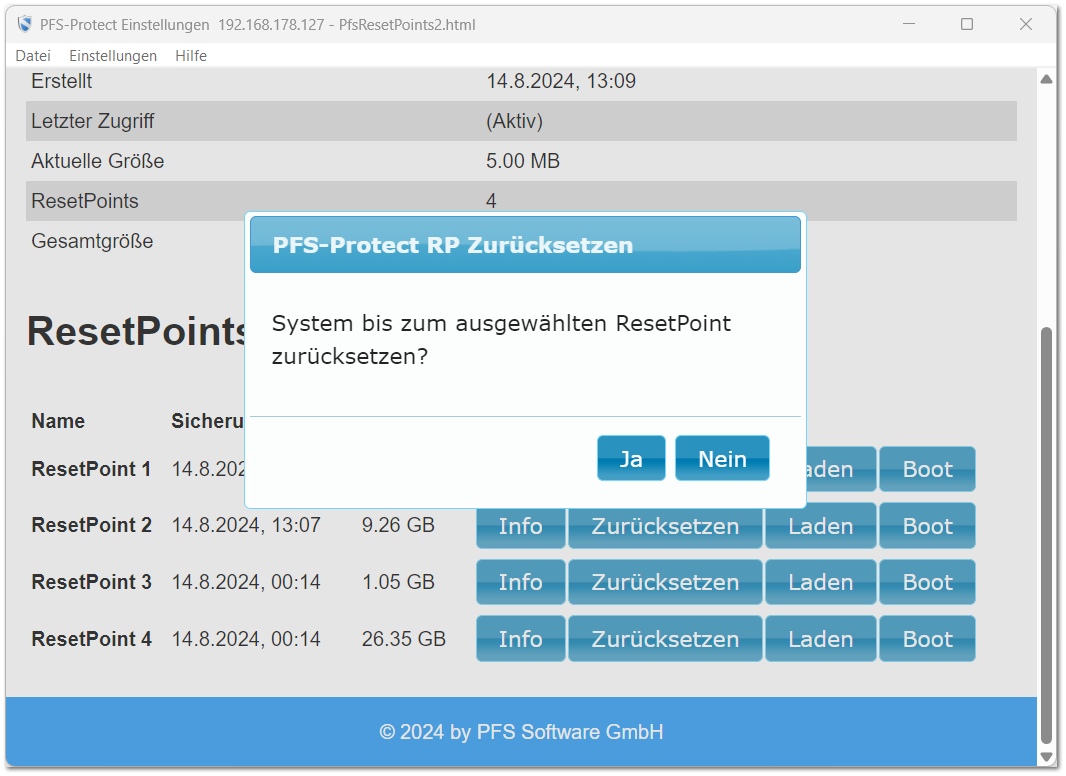Screen dimensions: 1066x776
Task: Show Info for ResetPoint 4
Action: click(x=520, y=638)
